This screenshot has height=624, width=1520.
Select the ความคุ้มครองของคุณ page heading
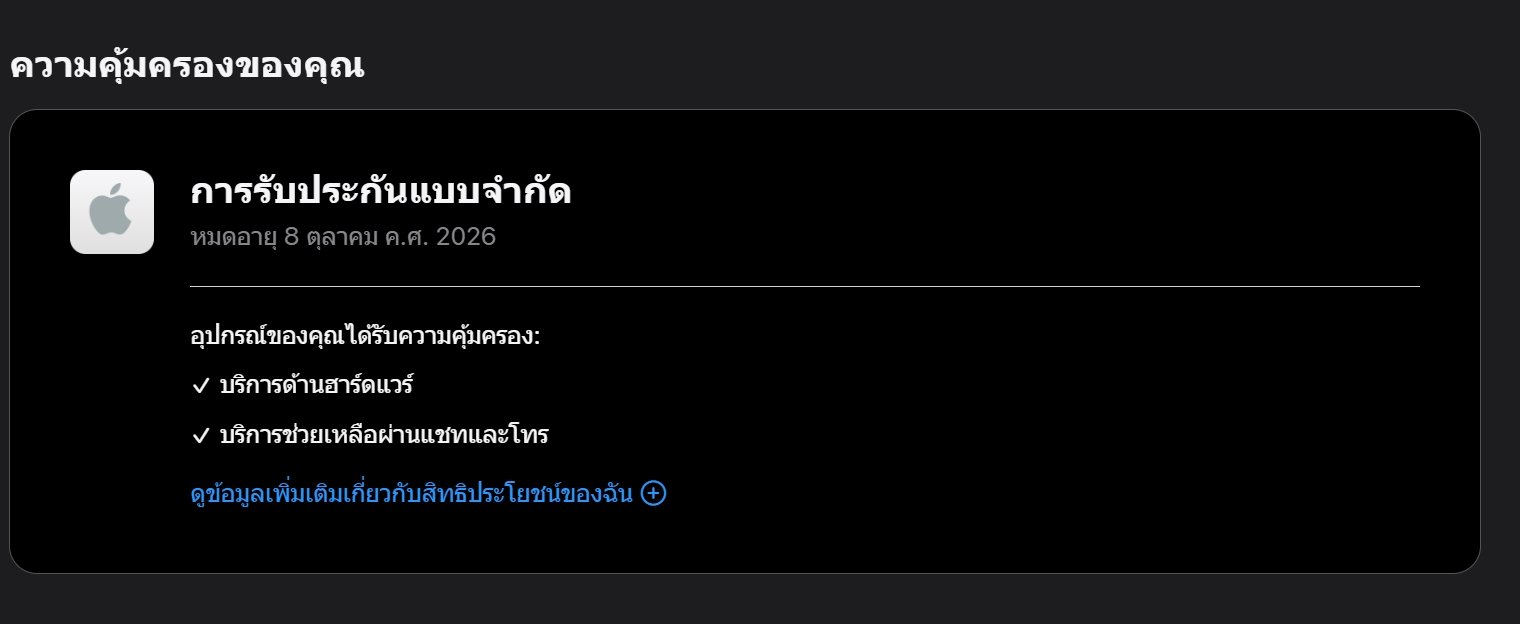[x=187, y=66]
